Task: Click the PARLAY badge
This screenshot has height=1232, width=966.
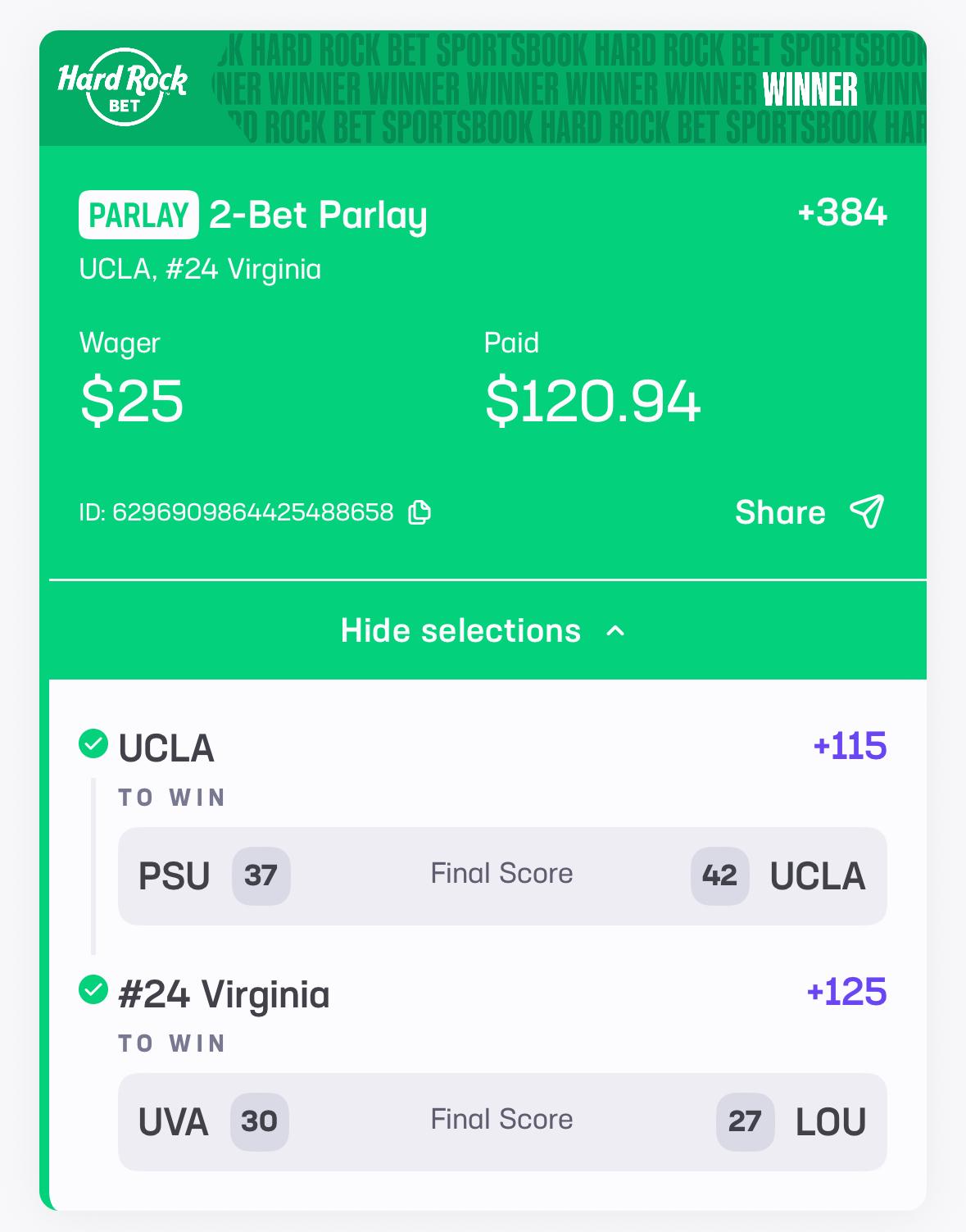Action: 138,215
